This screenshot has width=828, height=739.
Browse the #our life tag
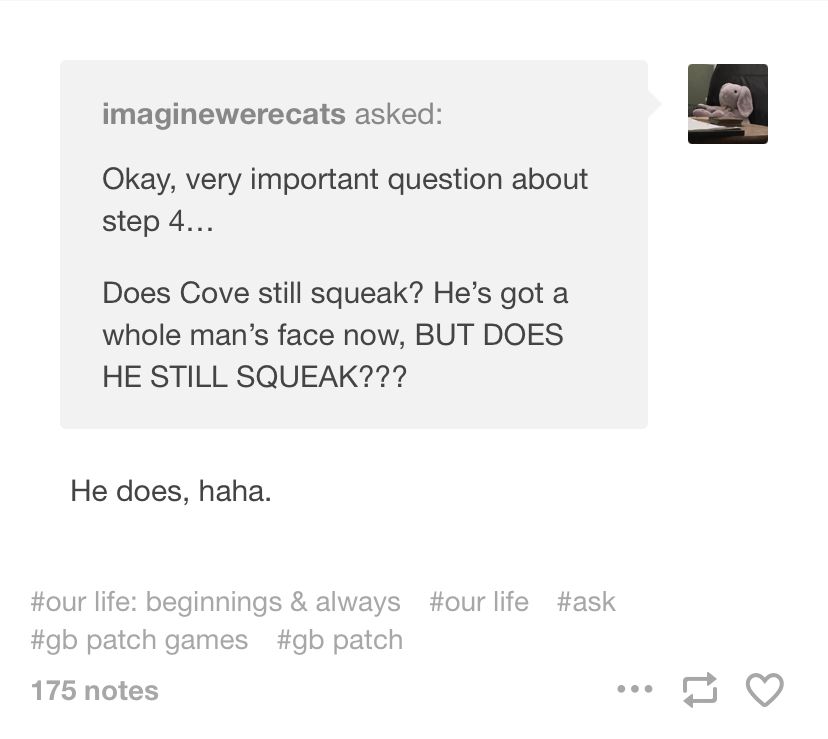[479, 602]
